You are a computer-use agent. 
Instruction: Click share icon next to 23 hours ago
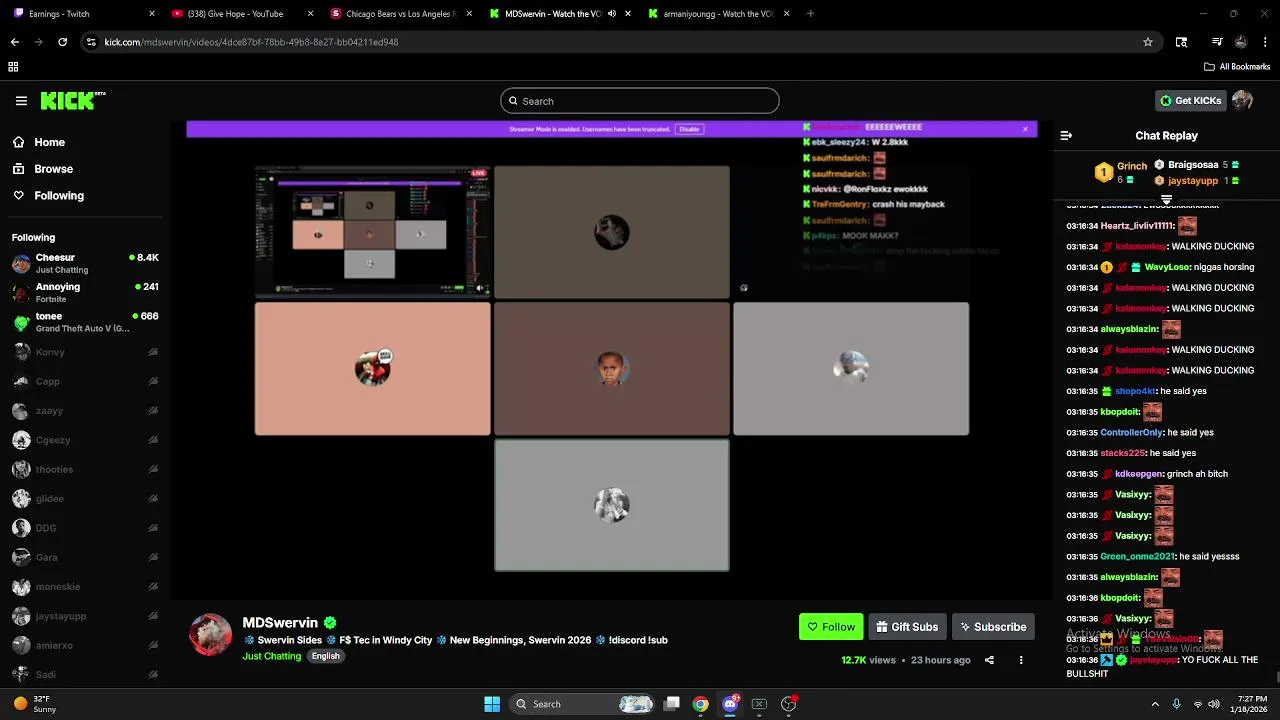(x=989, y=660)
